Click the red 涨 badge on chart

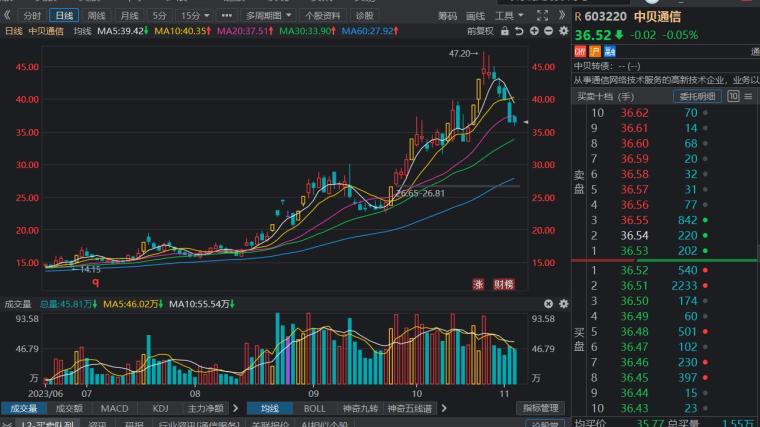478,285
